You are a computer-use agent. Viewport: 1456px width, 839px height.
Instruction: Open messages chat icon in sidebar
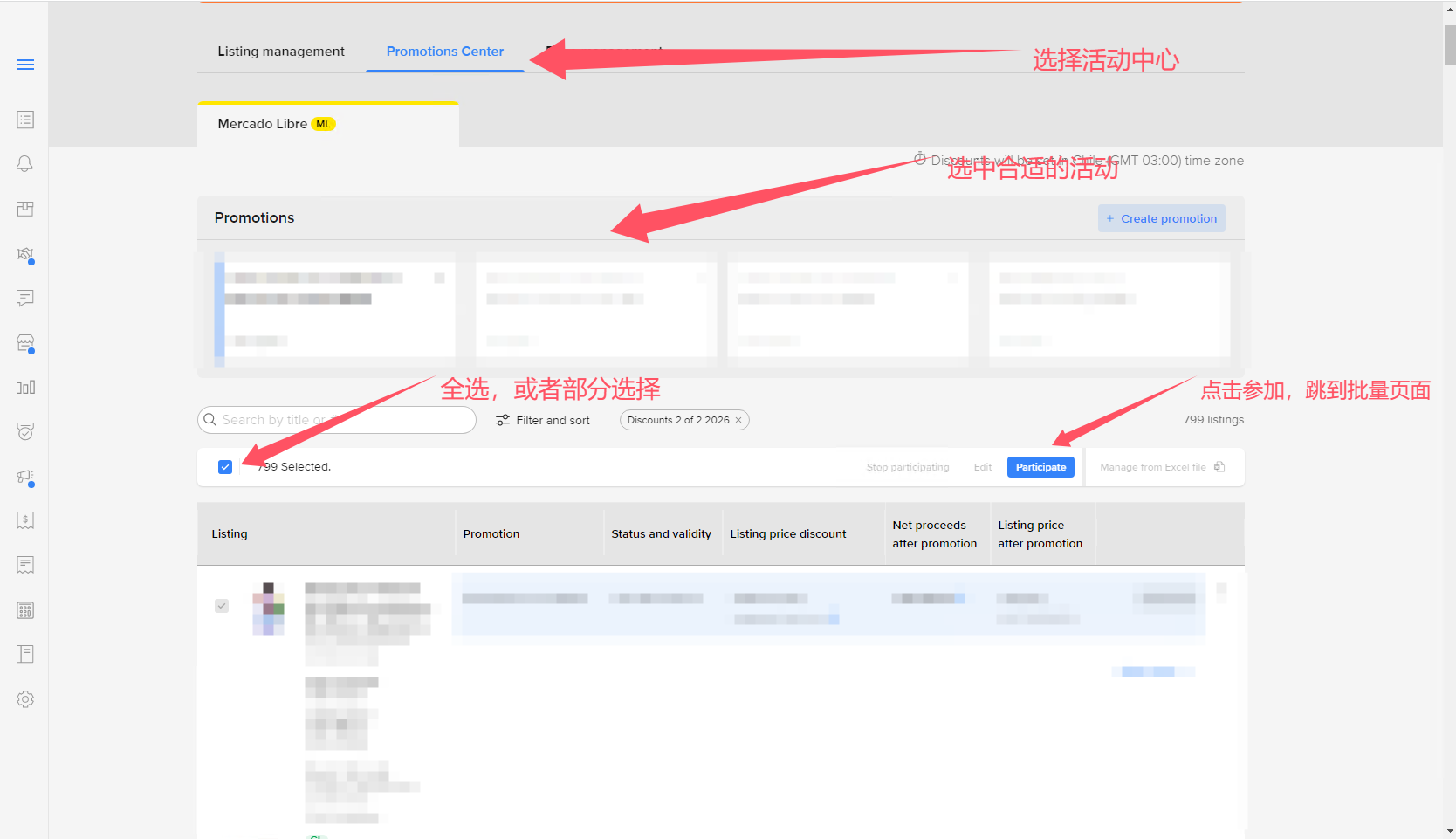25,299
